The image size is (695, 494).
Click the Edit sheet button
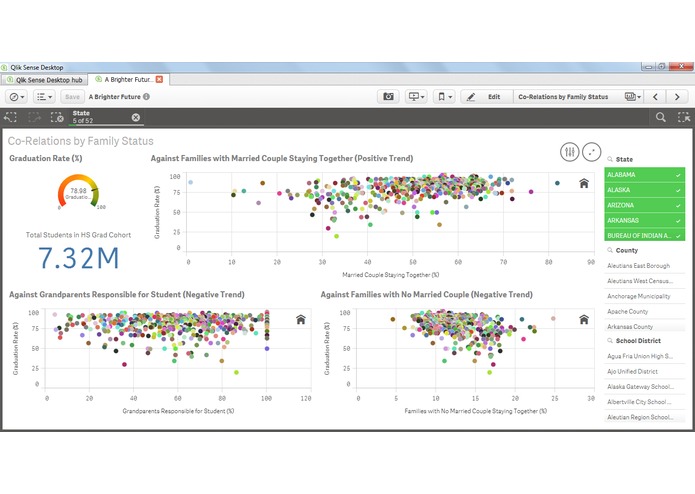pyautogui.click(x=487, y=97)
